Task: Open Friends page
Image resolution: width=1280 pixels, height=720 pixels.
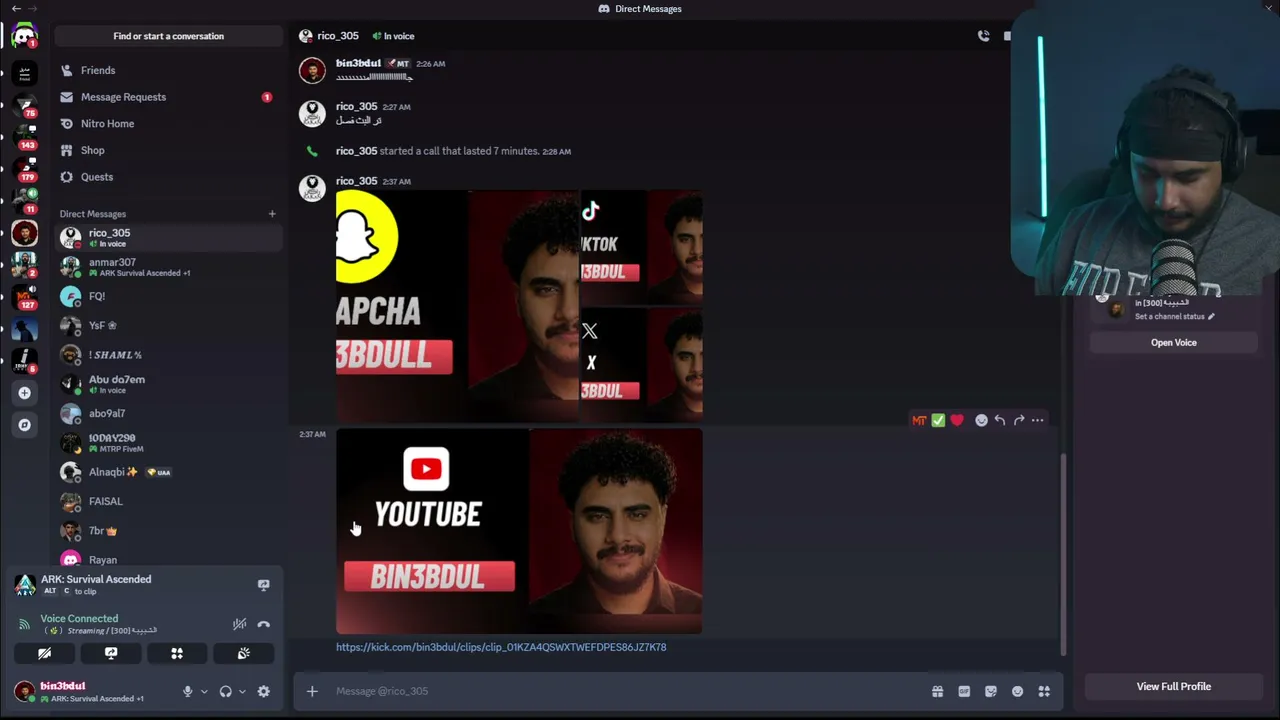Action: click(168, 70)
